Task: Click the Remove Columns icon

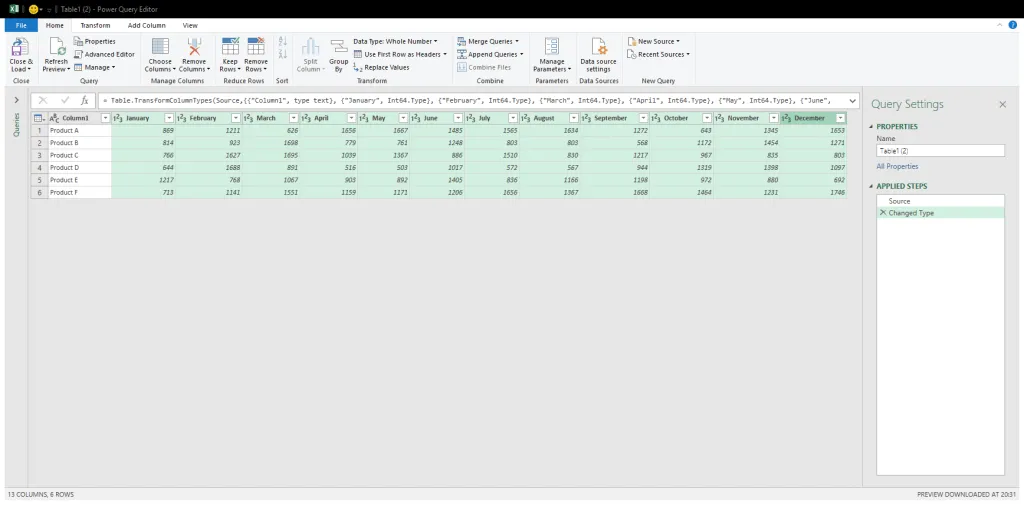Action: [194, 47]
